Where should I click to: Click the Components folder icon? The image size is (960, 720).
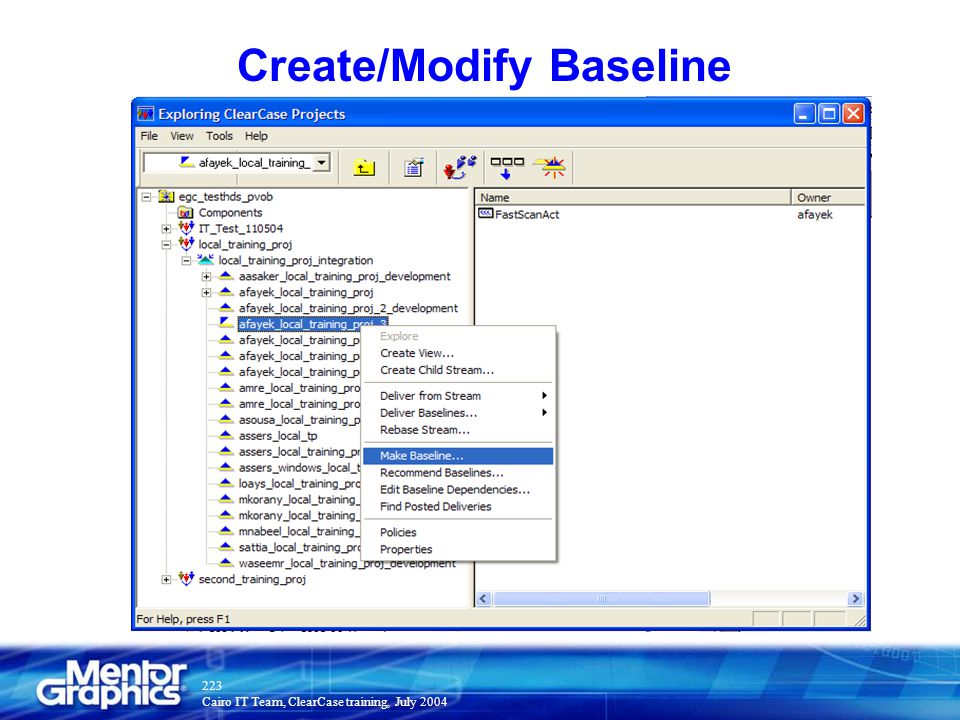tap(185, 212)
